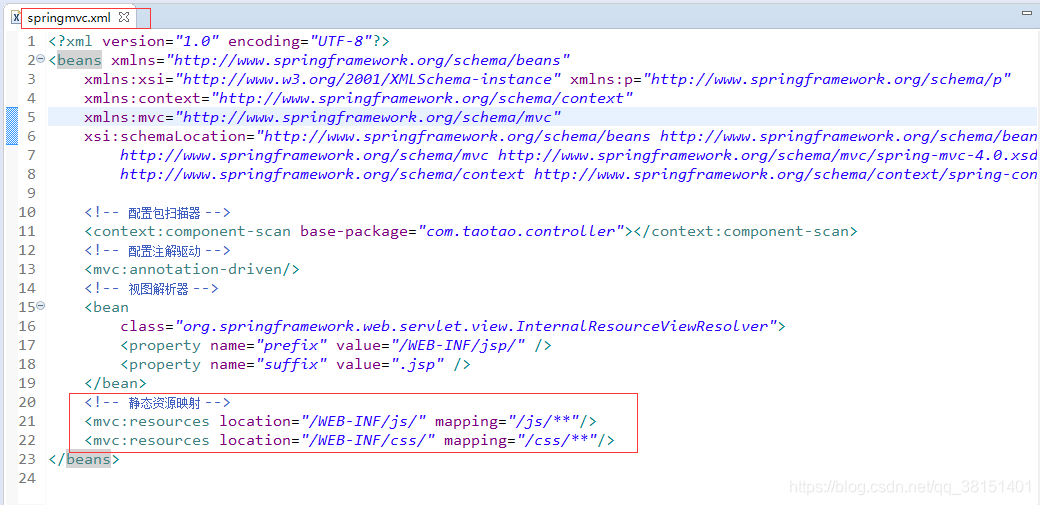Select the /WEB-INF/js/ location value
The width and height of the screenshot is (1040, 505).
[363, 421]
